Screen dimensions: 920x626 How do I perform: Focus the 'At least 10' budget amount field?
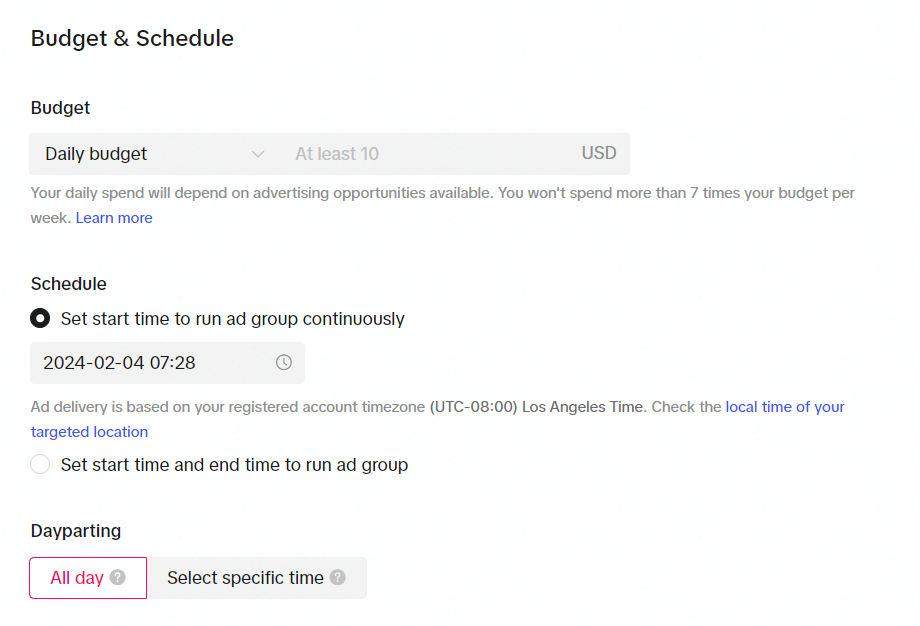430,154
